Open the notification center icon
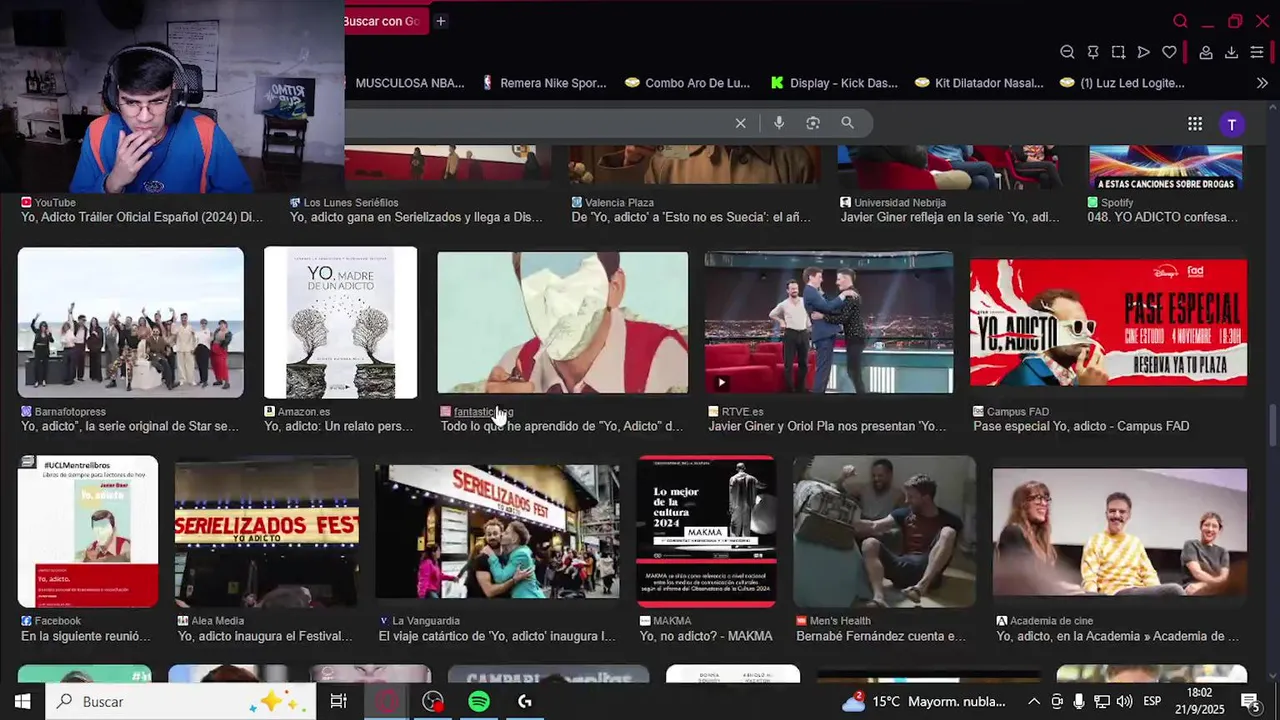 (x=1249, y=702)
